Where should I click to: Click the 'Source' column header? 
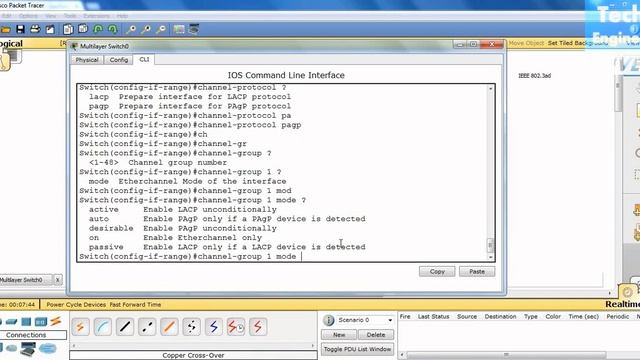(x=467, y=316)
